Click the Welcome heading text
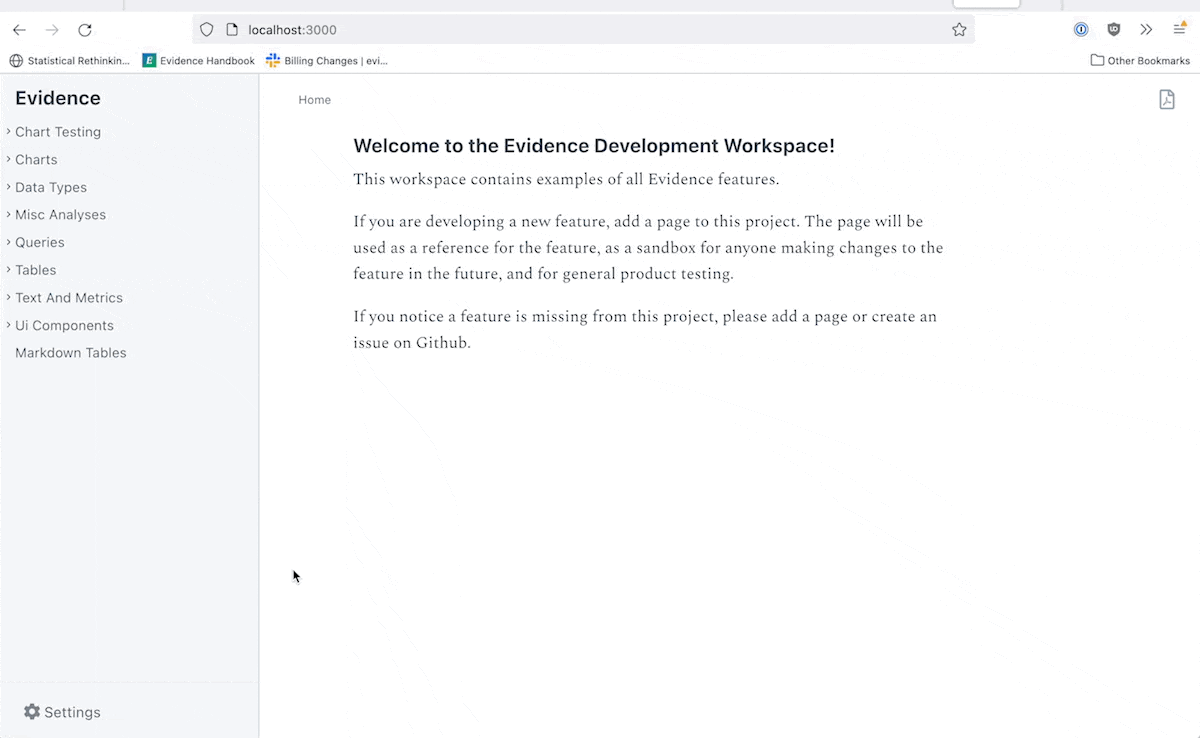The image size is (1200, 738). (x=594, y=146)
